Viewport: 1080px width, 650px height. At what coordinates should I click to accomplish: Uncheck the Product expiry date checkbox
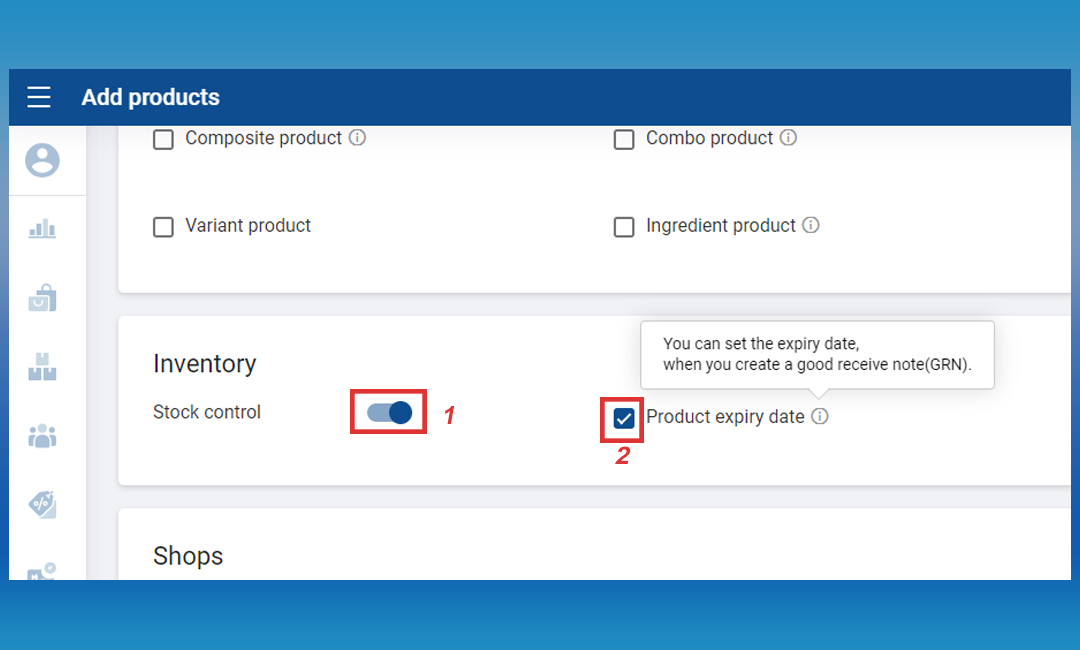[x=624, y=418]
